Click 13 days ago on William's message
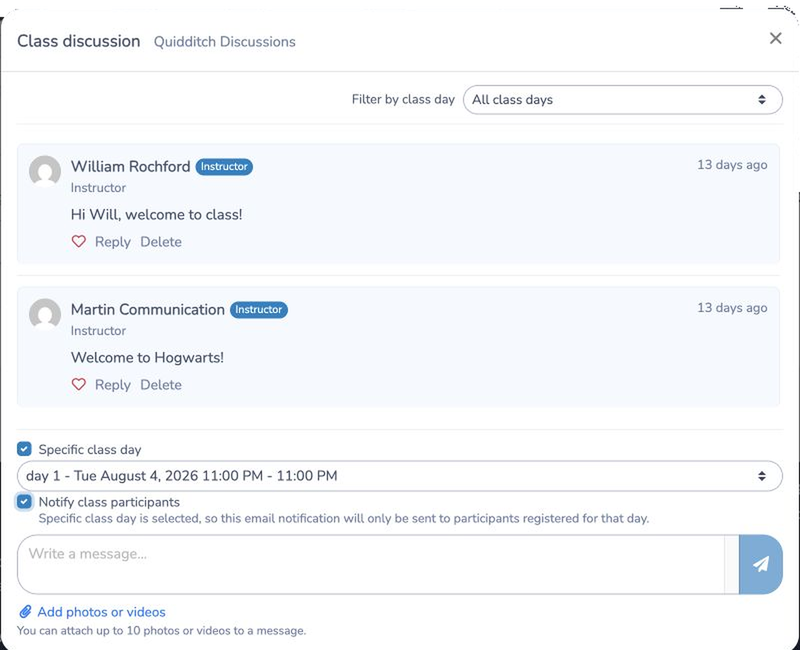Image resolution: width=800 pixels, height=650 pixels. tap(732, 165)
